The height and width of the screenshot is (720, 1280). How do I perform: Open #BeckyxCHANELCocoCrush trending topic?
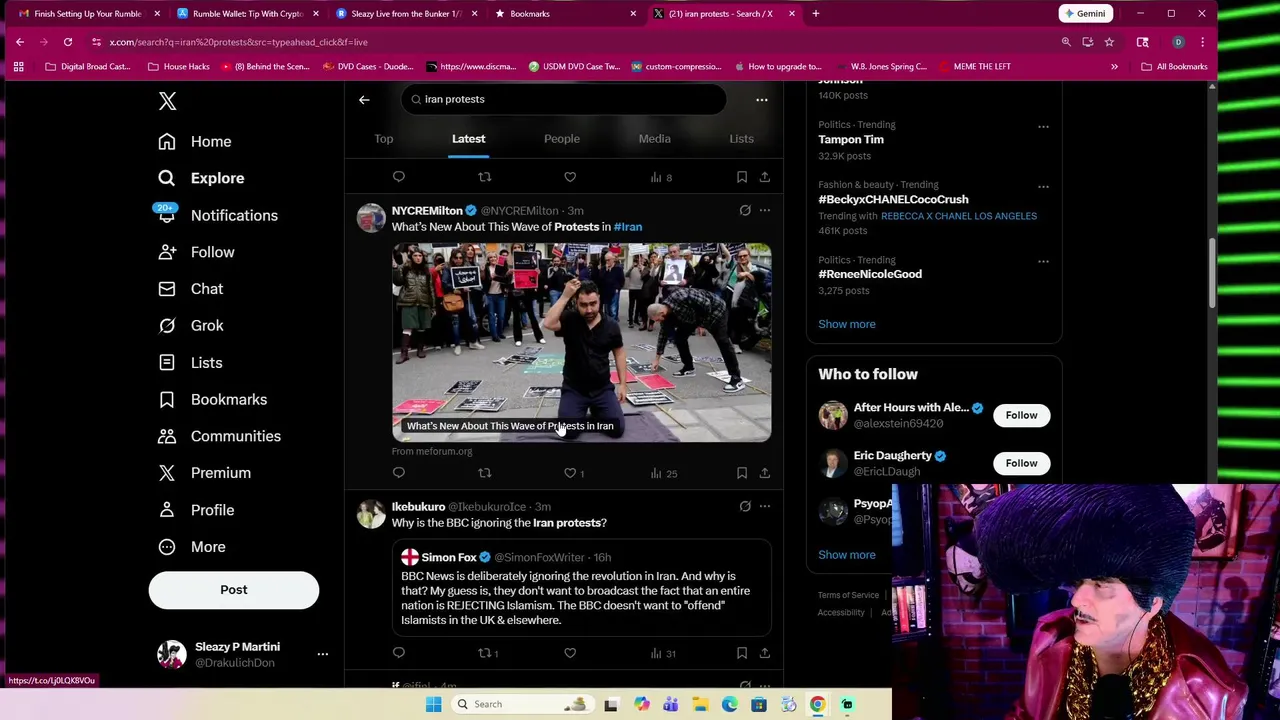point(893,199)
